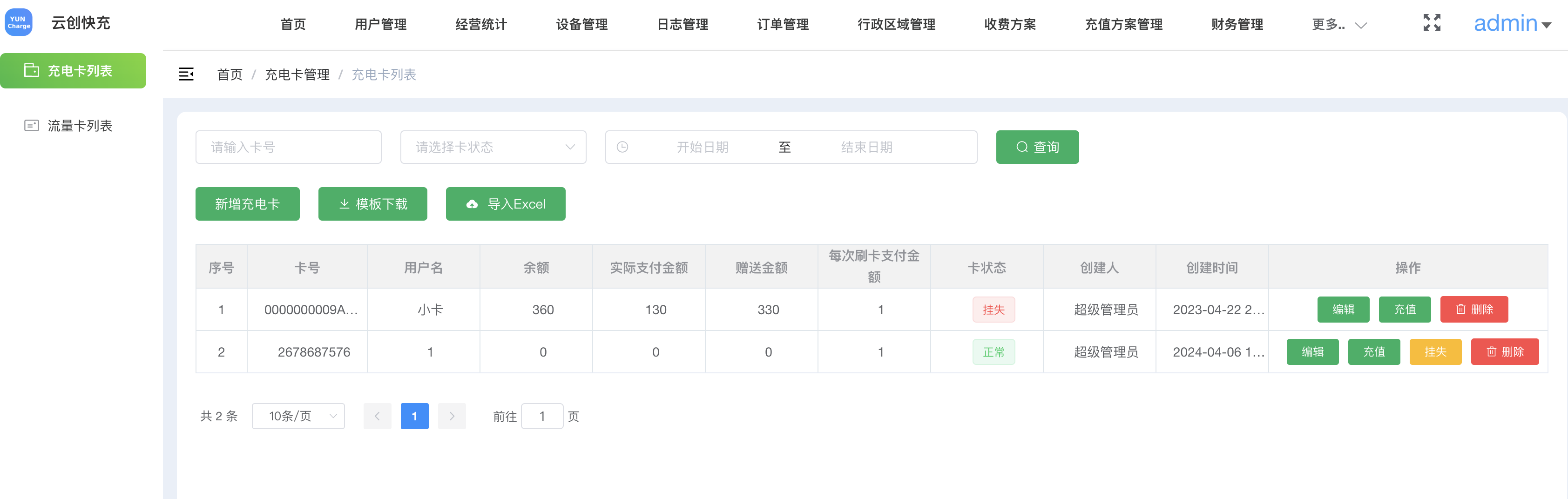Click the 正常 status tag in row 2

994,352
